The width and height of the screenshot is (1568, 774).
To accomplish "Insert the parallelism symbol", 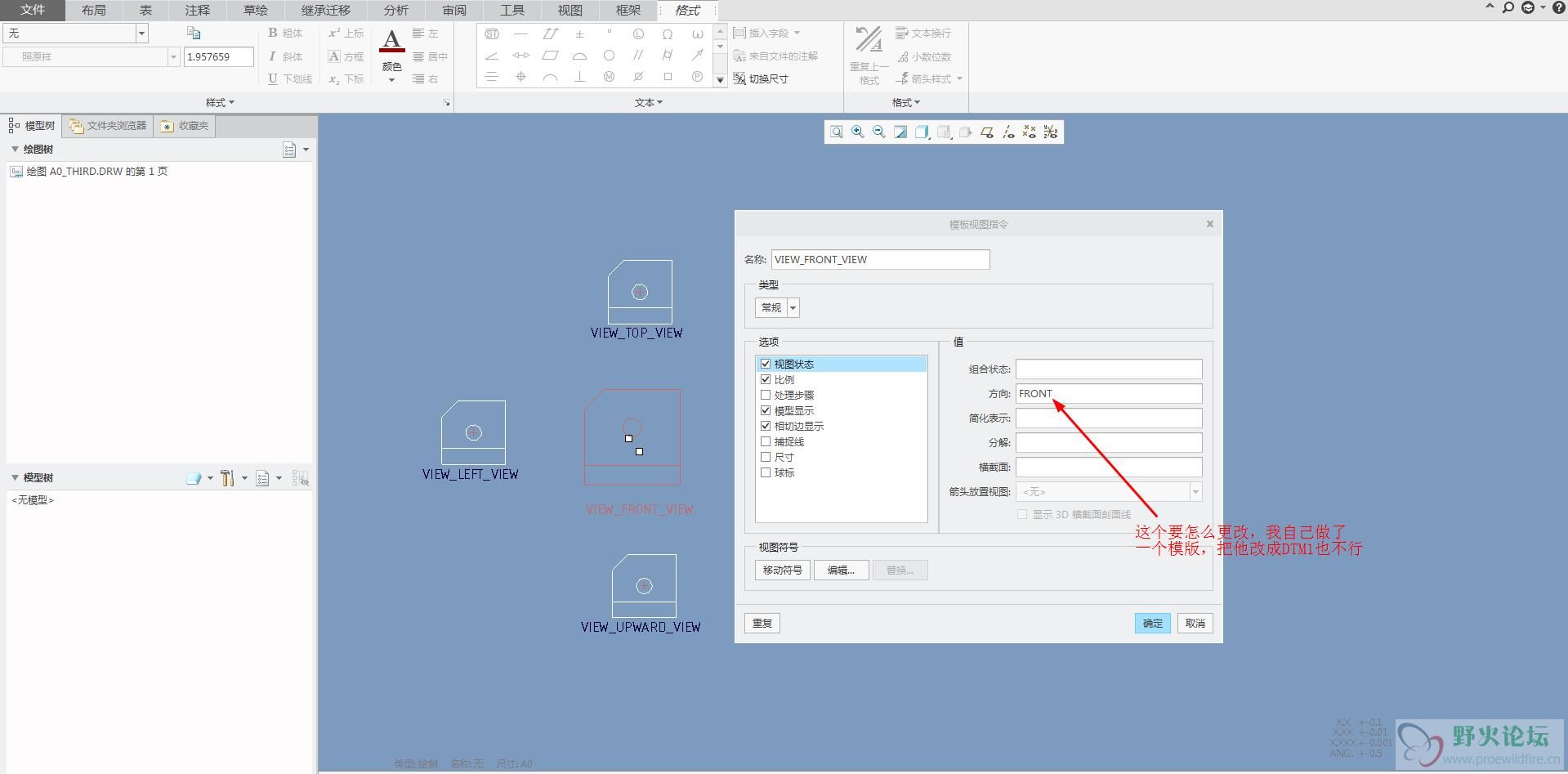I will (x=638, y=56).
